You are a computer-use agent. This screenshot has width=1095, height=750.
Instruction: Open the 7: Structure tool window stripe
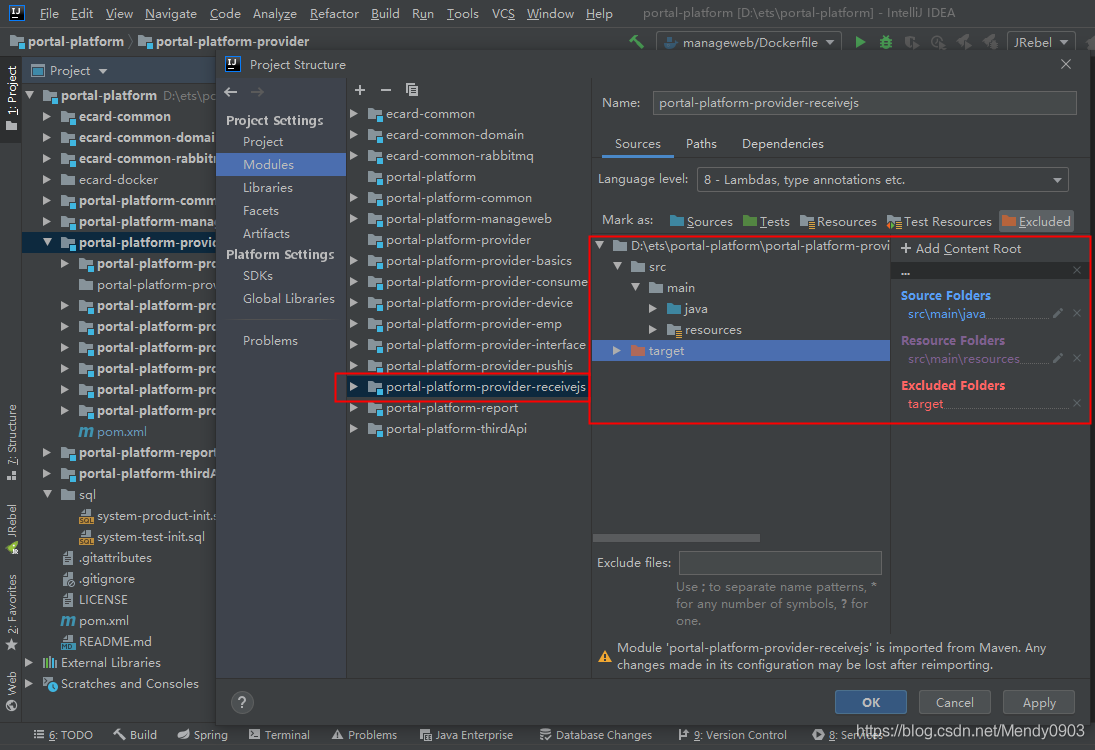coord(11,441)
